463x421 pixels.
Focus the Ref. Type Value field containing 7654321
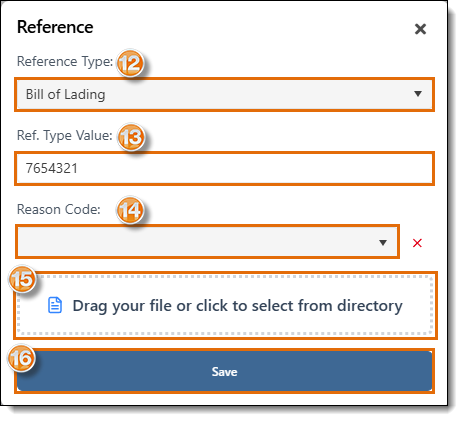tap(224, 168)
